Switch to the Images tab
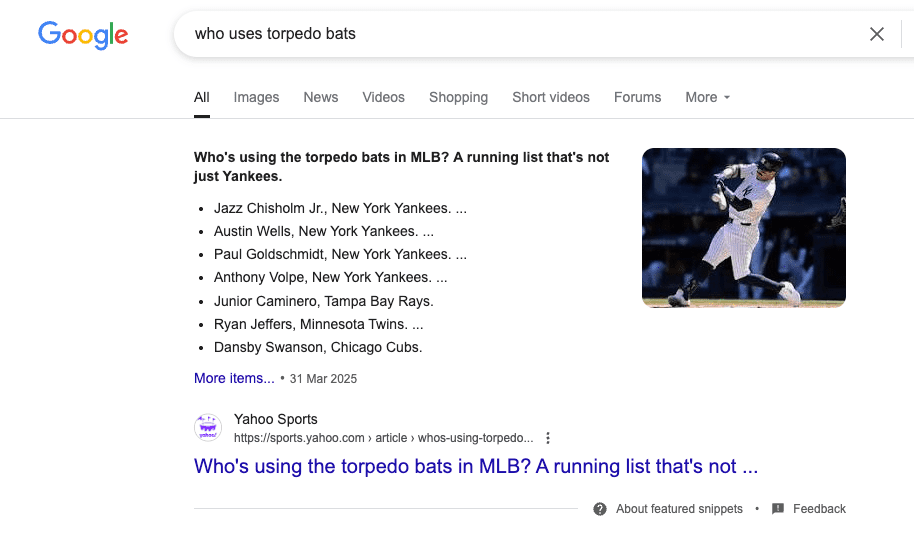 [256, 97]
